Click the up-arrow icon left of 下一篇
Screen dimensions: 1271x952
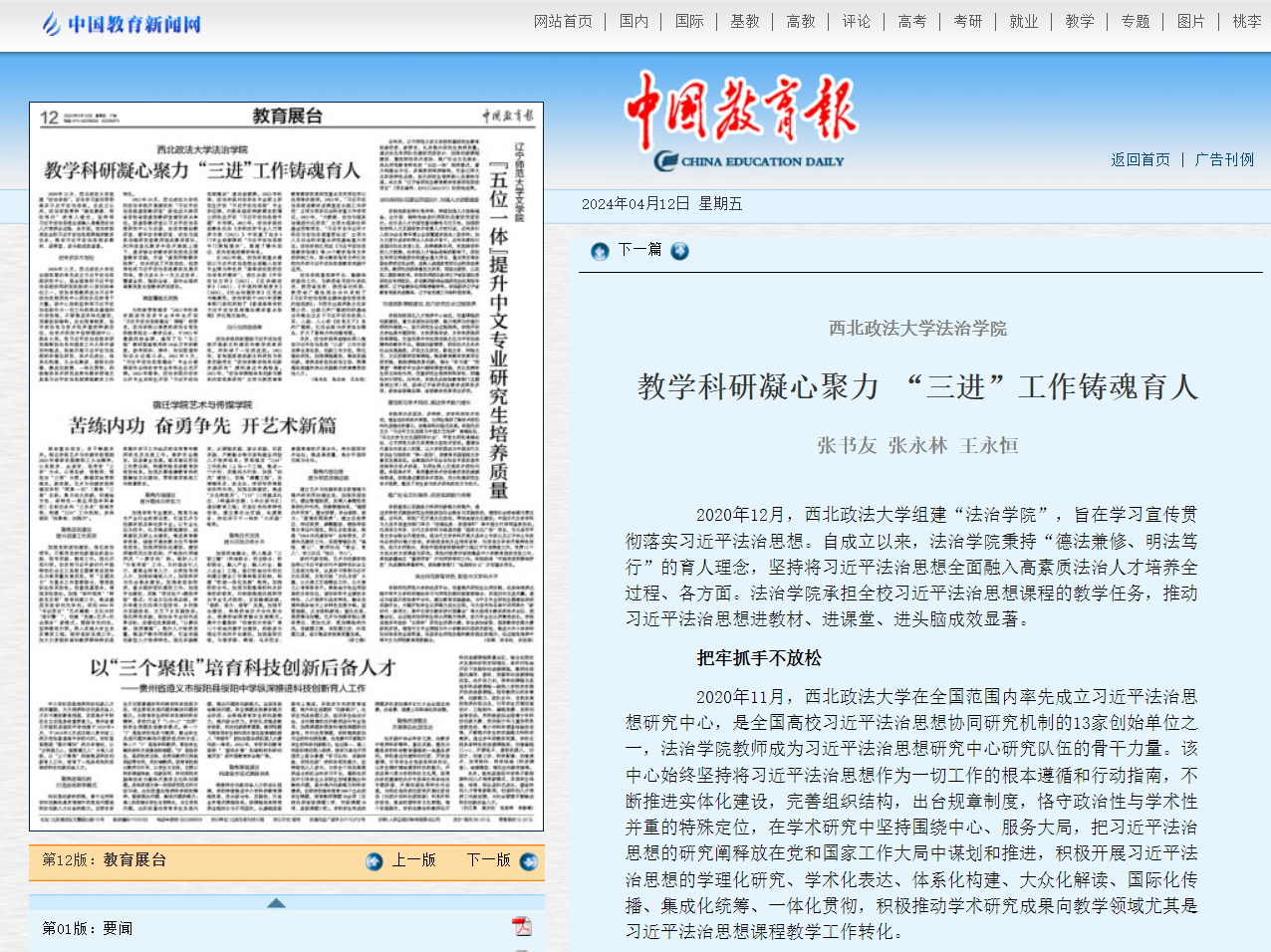[x=600, y=251]
